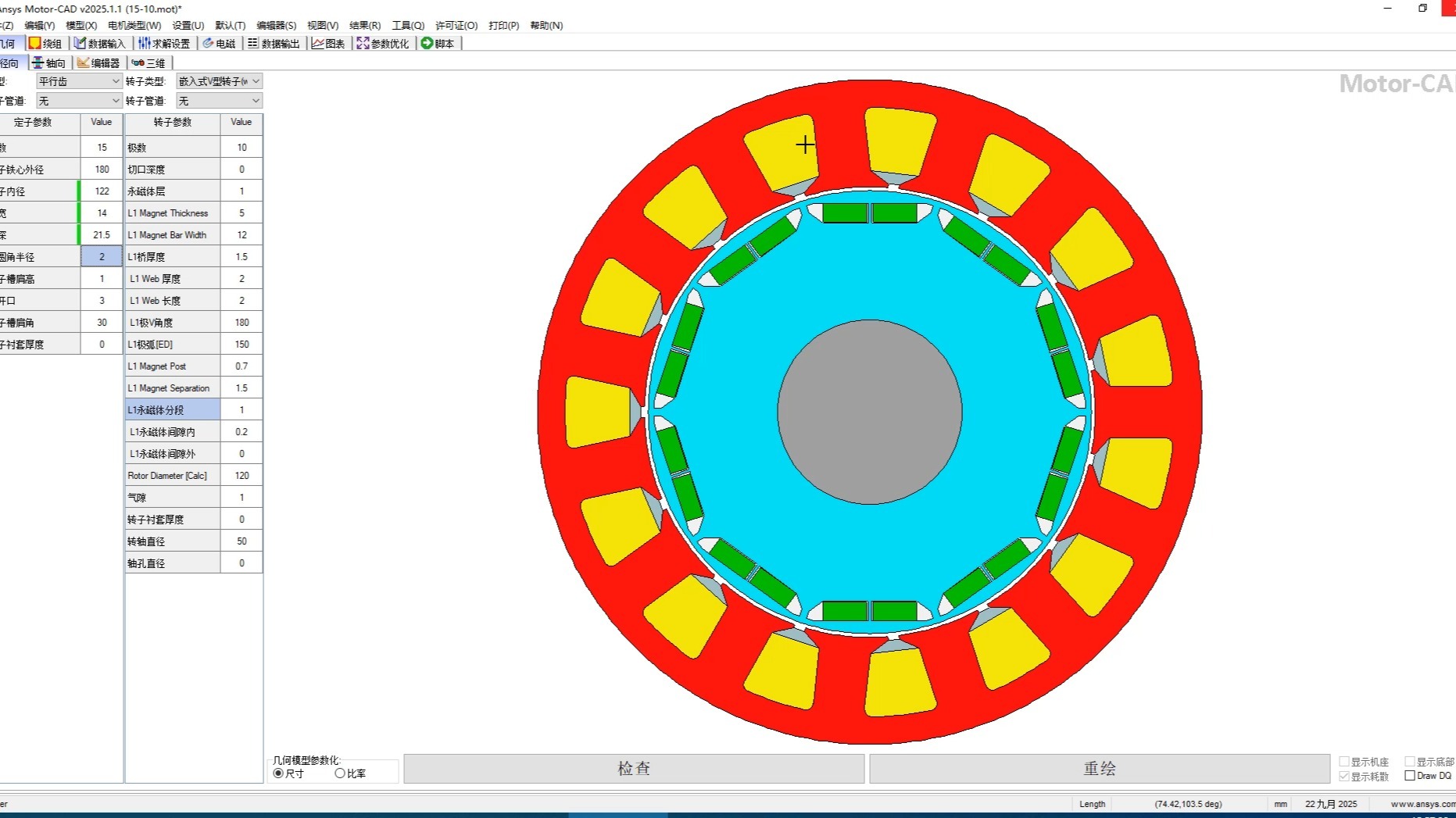Edit the L1极弧[ED] value of 150
The image size is (1456, 818).
[241, 345]
